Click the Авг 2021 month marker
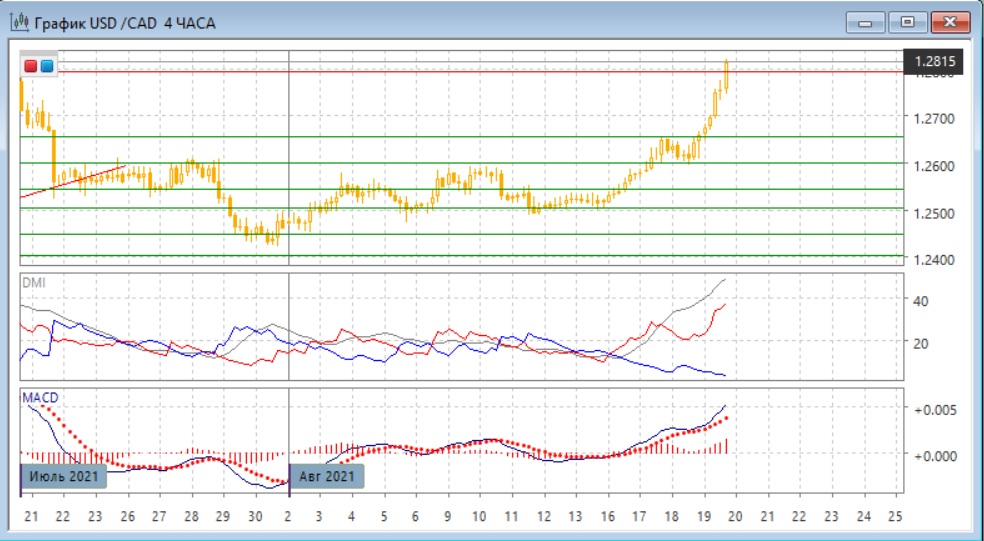Screen dimensions: 984x541 click(x=326, y=476)
